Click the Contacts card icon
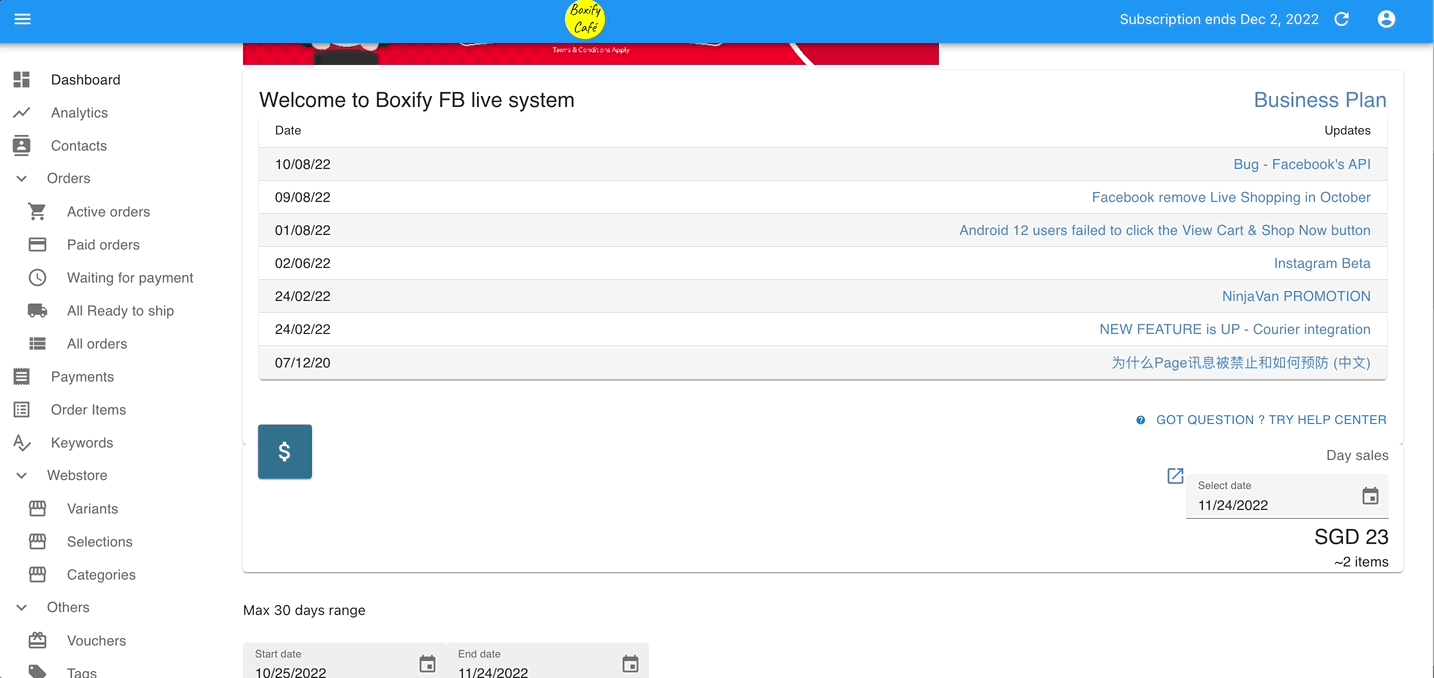Image resolution: width=1434 pixels, height=678 pixels. pyautogui.click(x=22, y=146)
